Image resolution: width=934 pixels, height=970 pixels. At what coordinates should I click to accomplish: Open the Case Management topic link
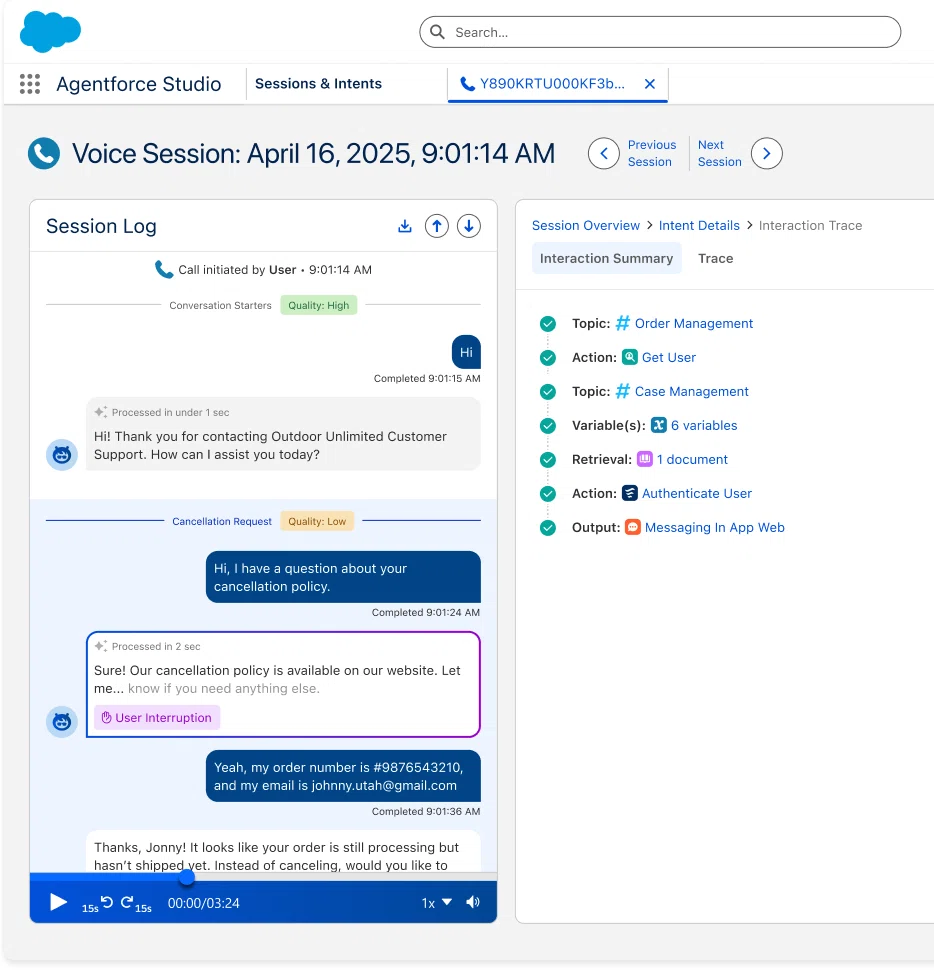tap(692, 392)
